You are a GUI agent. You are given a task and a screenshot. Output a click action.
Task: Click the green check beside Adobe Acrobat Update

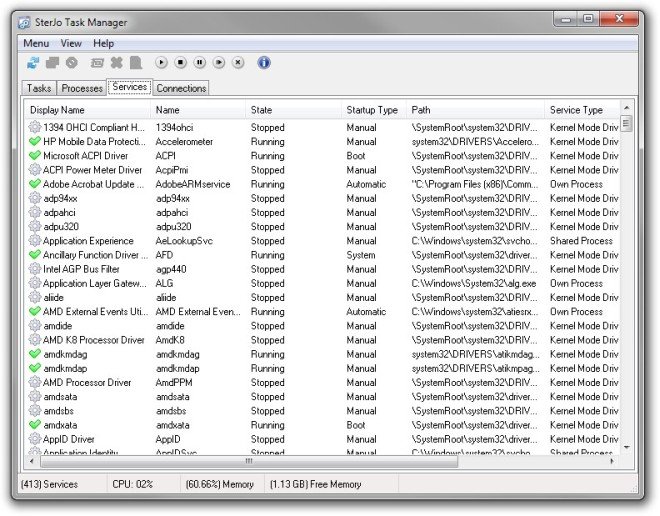(35, 184)
